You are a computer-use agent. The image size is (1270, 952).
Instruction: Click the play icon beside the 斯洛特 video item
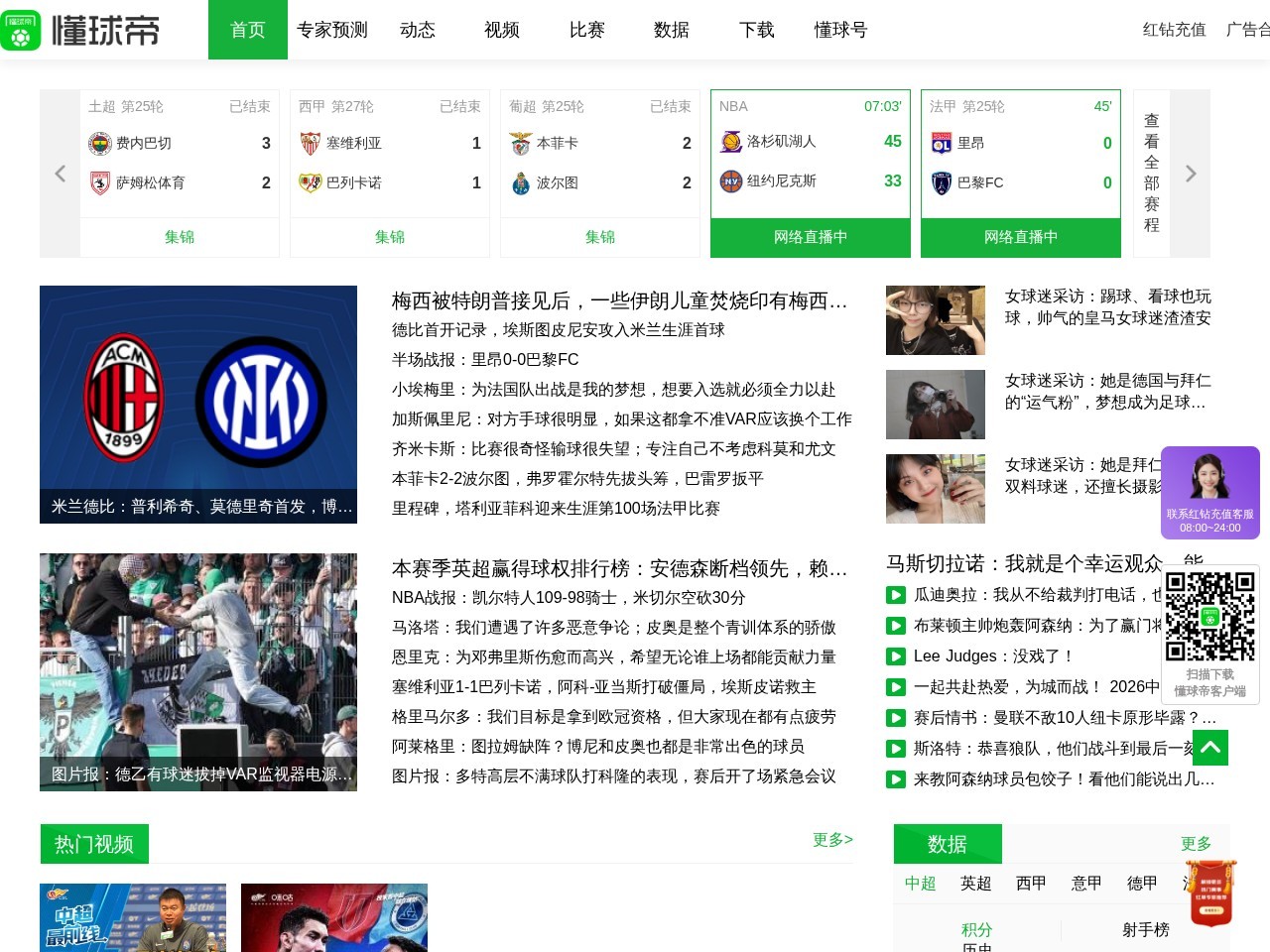[894, 750]
